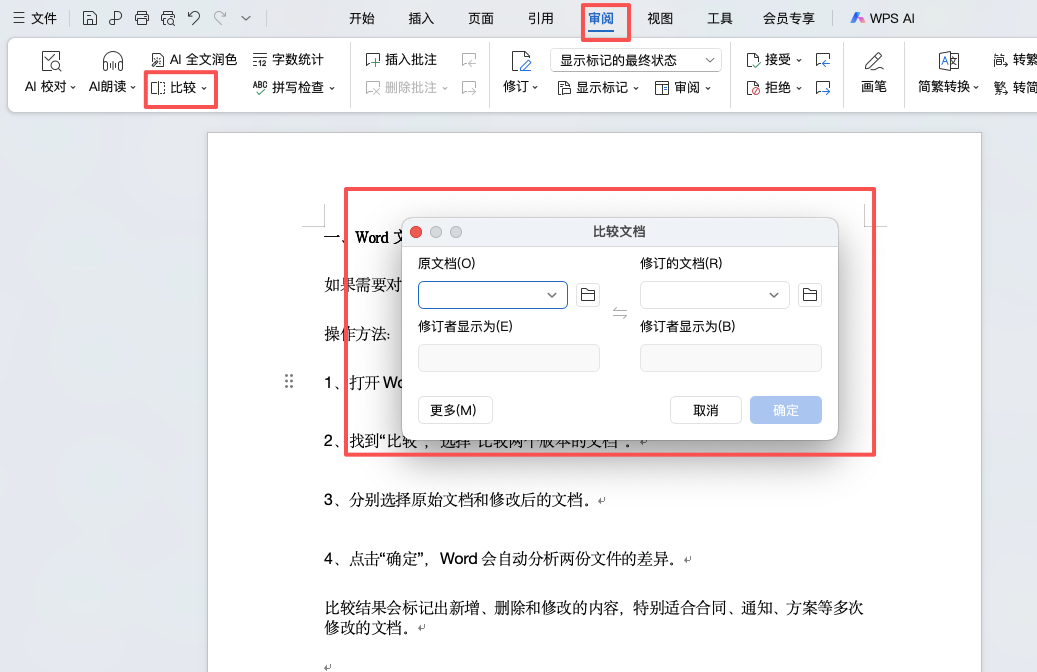Open the 显示标记 dropdown
Viewport: 1037px width, 672px height.
pyautogui.click(x=598, y=87)
